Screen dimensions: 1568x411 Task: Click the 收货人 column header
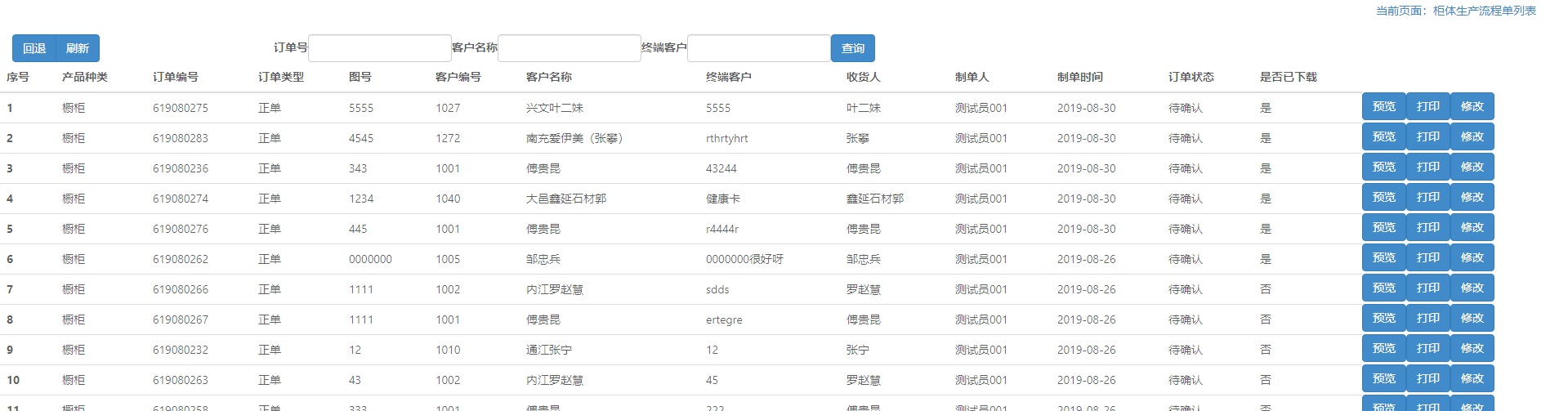pyautogui.click(x=864, y=77)
